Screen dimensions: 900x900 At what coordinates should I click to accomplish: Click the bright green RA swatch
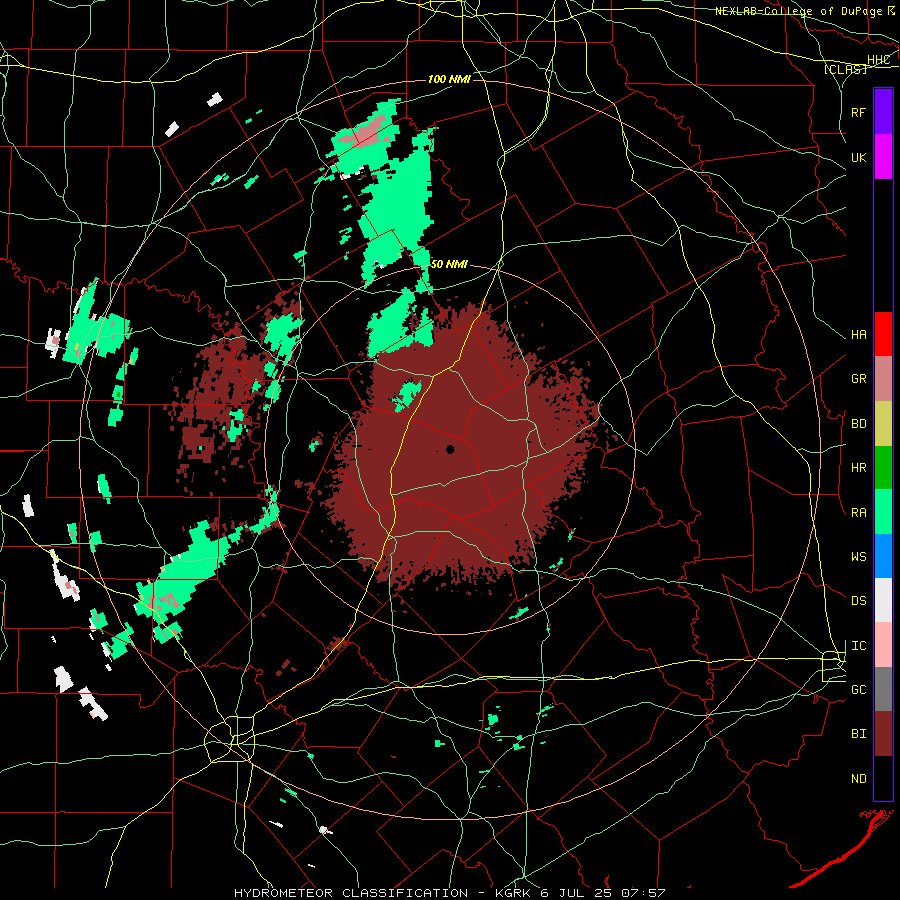[x=883, y=512]
